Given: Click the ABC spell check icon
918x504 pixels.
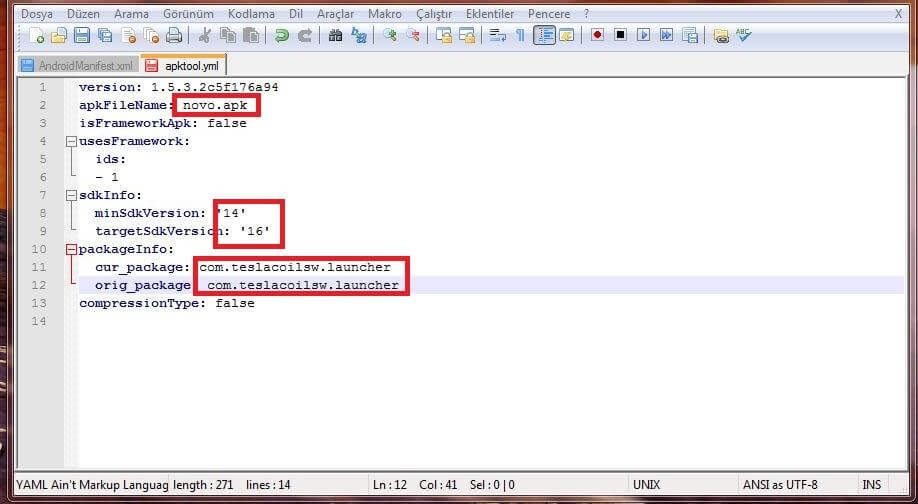Looking at the screenshot, I should 744,36.
